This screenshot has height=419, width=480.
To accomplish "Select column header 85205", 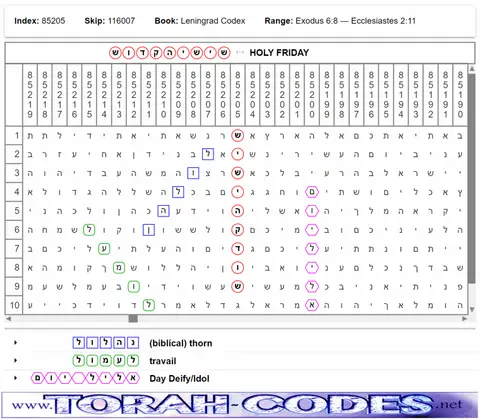I will [237, 95].
